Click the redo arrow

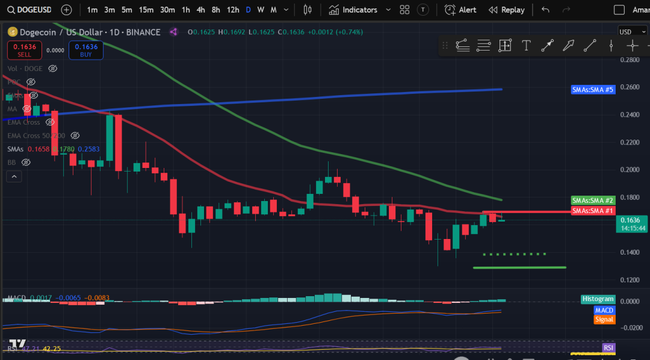point(566,10)
